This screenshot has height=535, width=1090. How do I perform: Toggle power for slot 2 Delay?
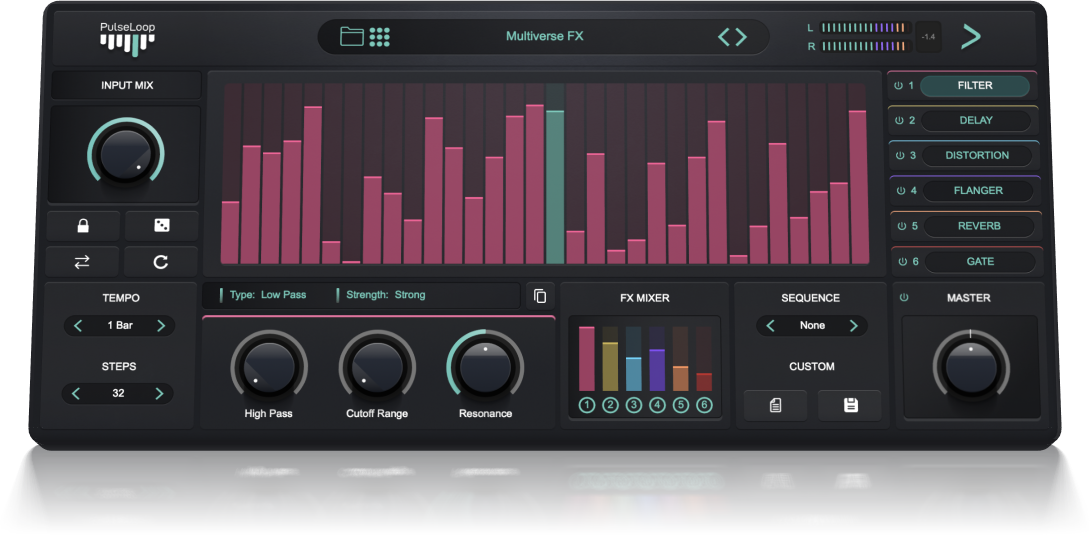pos(899,121)
